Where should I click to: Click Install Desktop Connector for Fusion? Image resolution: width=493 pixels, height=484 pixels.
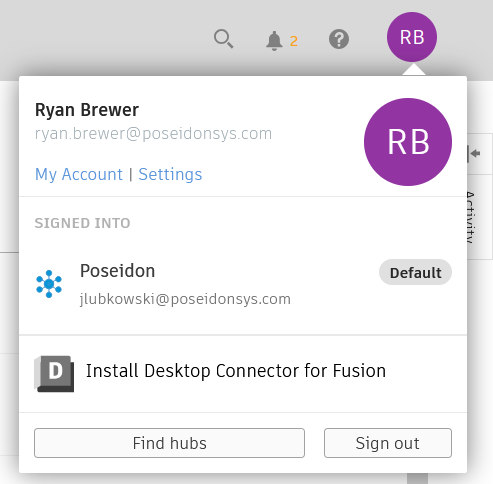236,371
